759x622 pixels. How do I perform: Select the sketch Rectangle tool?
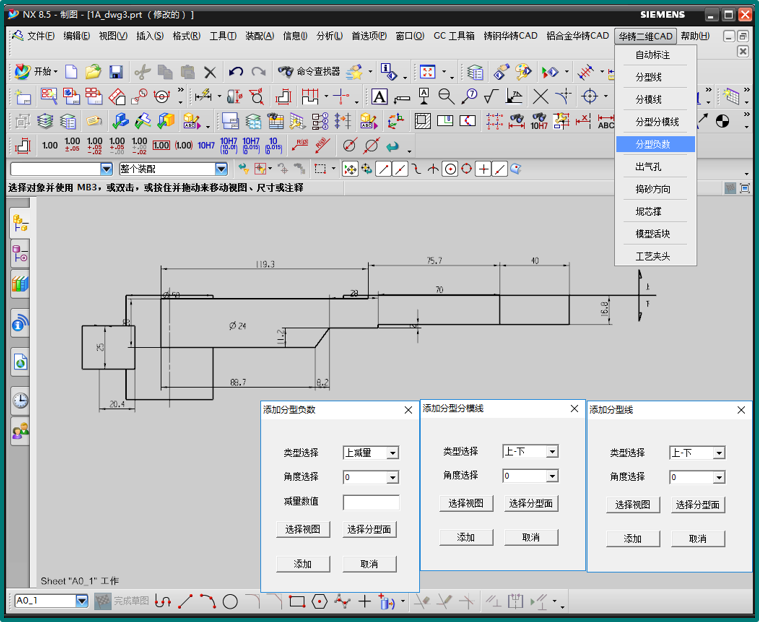click(297, 602)
